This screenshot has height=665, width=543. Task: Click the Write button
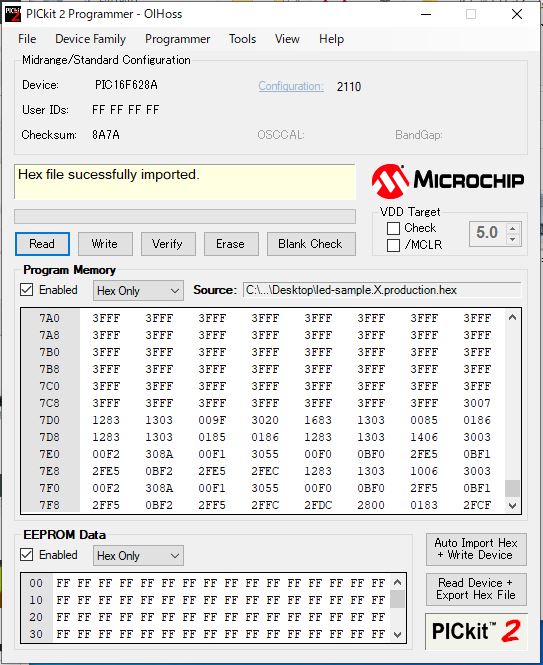pos(105,244)
